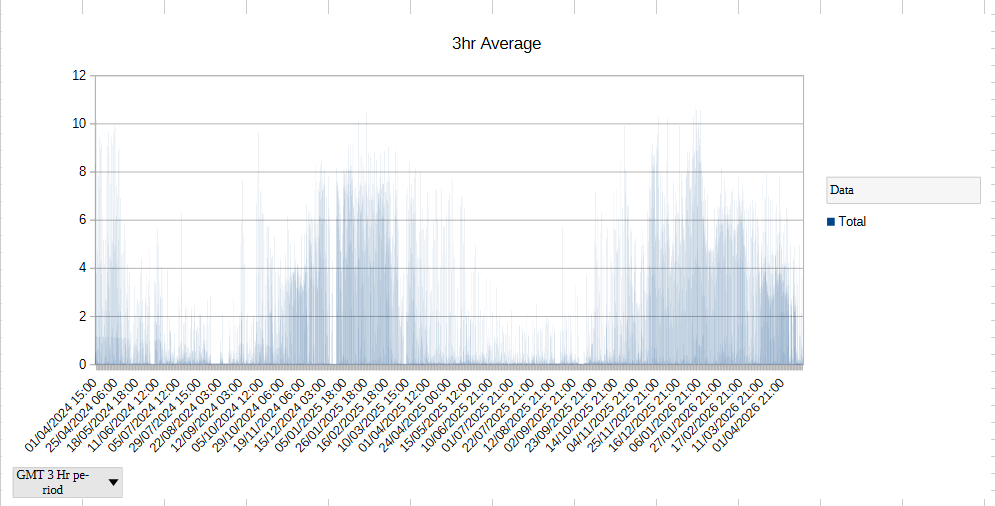Click the 10/06/2025 12:00 X-axis date label
The height and width of the screenshot is (506, 995).
(462, 412)
